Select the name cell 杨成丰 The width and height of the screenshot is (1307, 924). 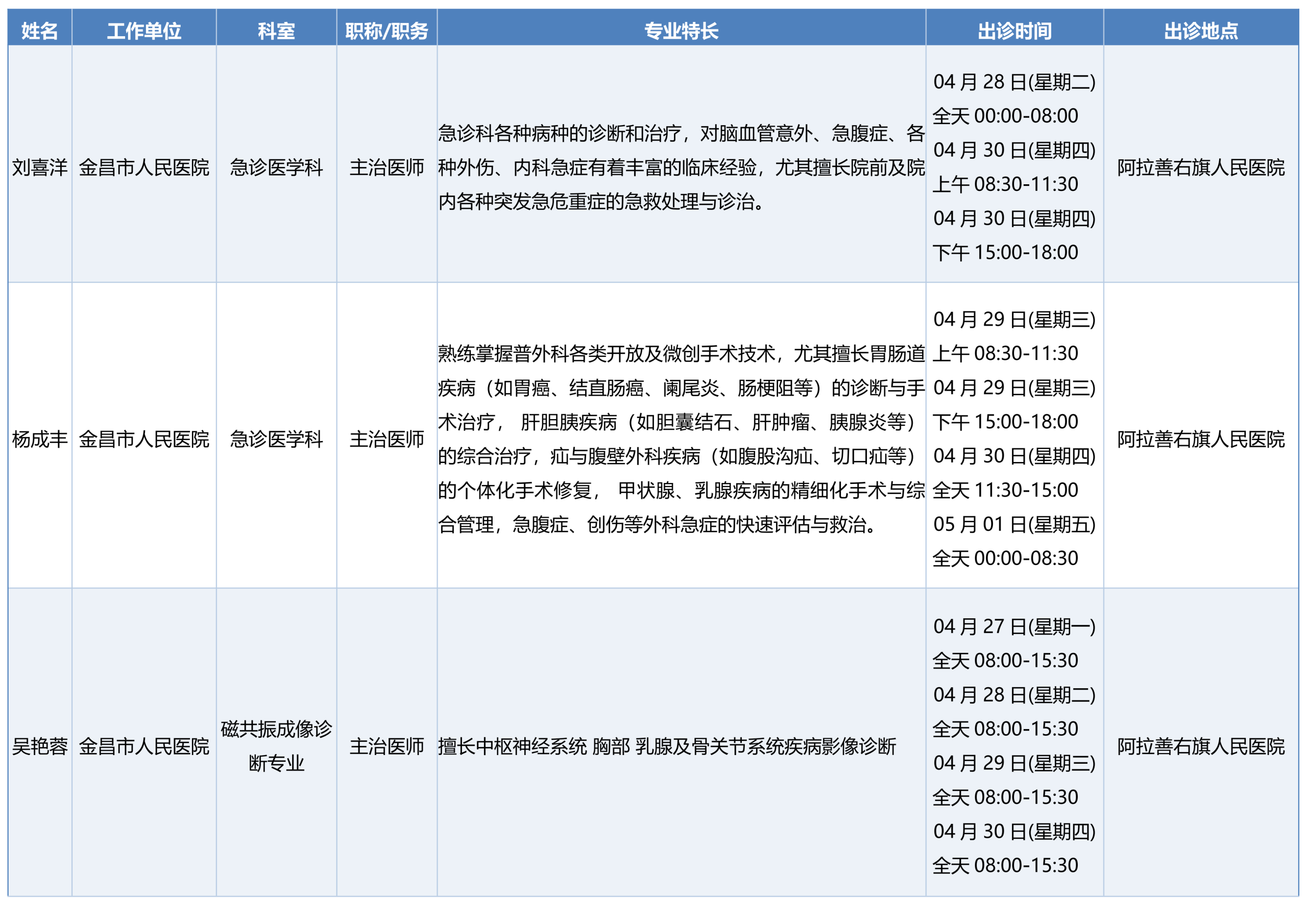click(x=39, y=439)
